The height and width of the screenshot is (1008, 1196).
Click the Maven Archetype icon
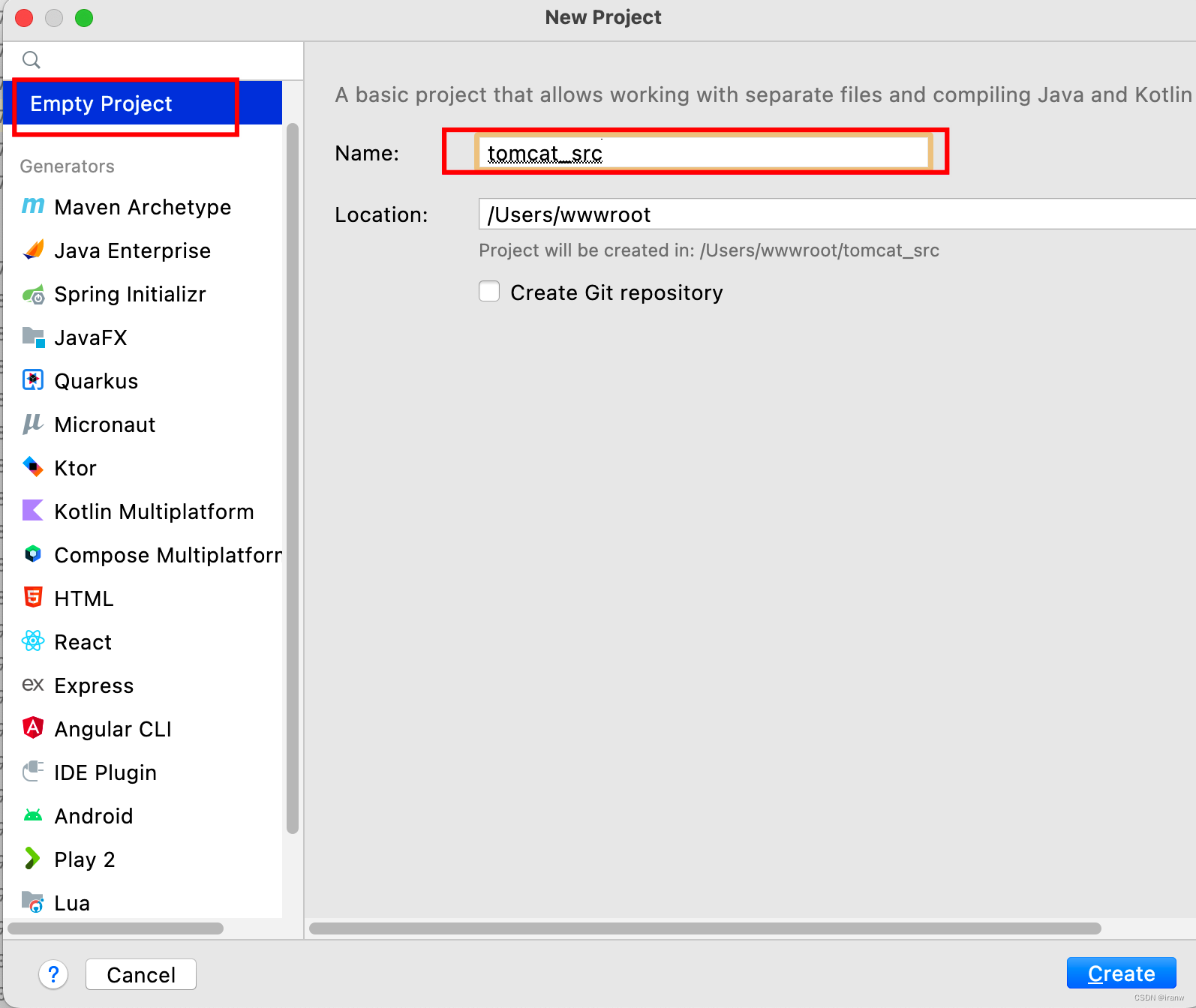33,206
